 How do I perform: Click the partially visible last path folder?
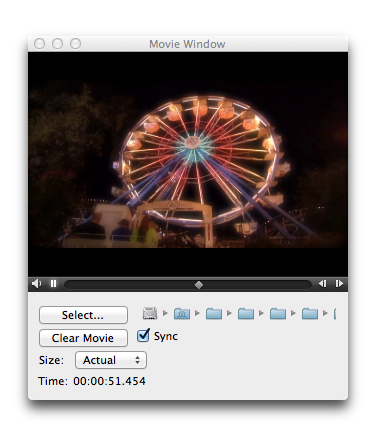tap(335, 313)
